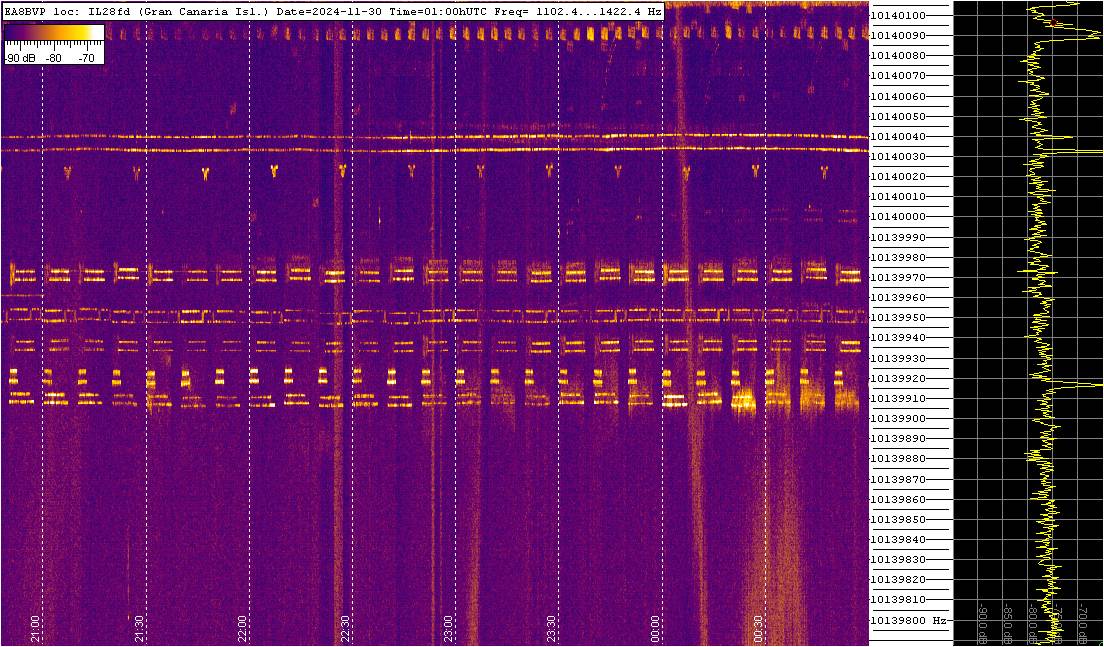Viewport: 1104px width, 647px height.
Task: Click the 10139850 frequency label
Action: coord(898,520)
